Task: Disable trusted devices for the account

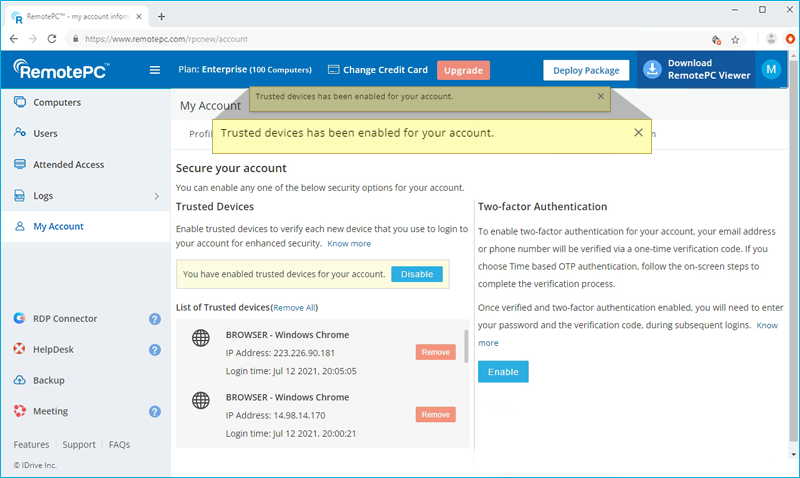Action: point(416,274)
